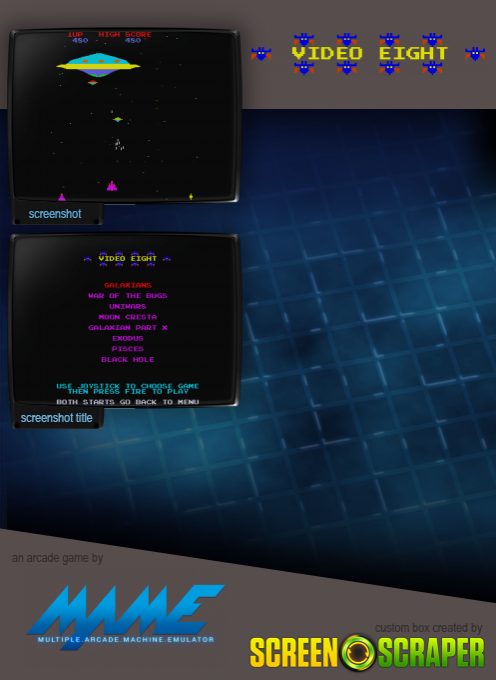This screenshot has width=496, height=680.
Task: Click the 'an arcade game by' text
Action: click(x=57, y=558)
